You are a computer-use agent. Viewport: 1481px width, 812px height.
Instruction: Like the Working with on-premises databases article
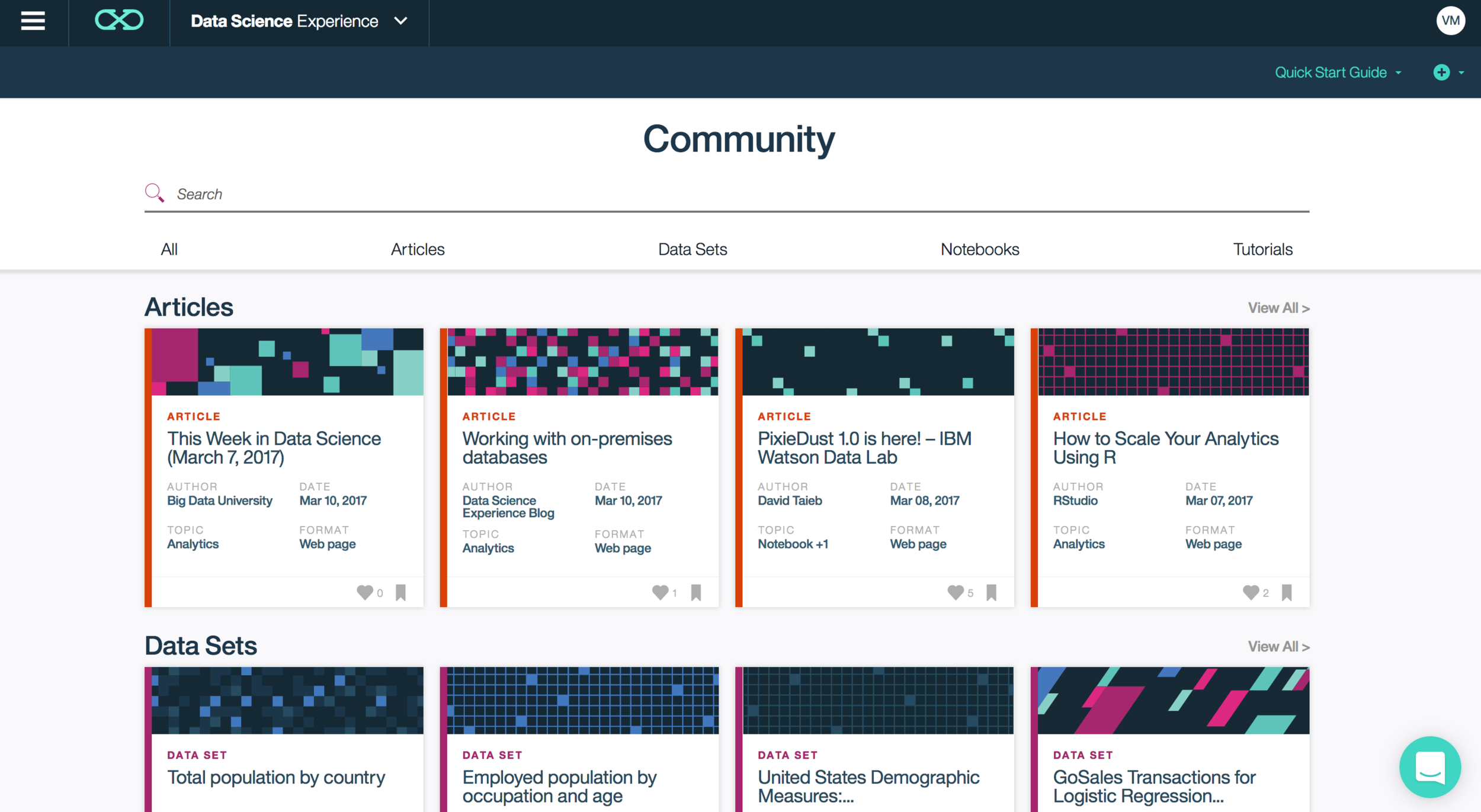click(660, 592)
